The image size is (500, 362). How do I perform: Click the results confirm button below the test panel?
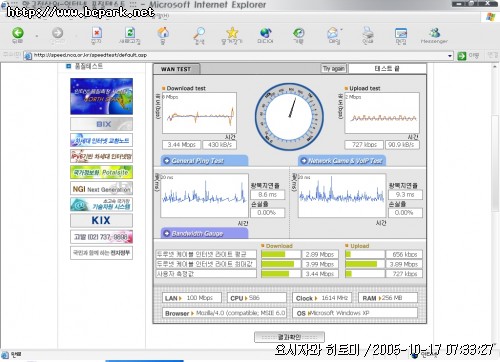click(x=289, y=337)
